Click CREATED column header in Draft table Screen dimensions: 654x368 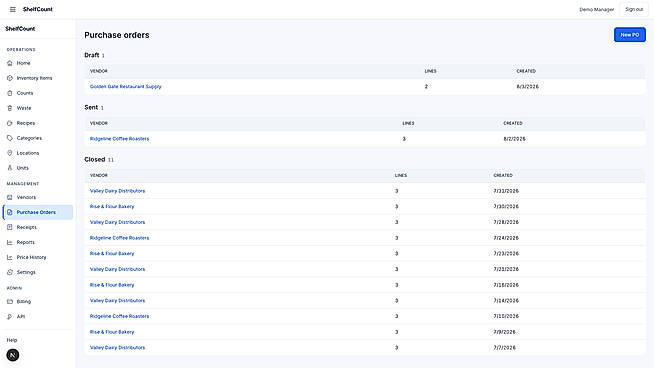pos(526,71)
